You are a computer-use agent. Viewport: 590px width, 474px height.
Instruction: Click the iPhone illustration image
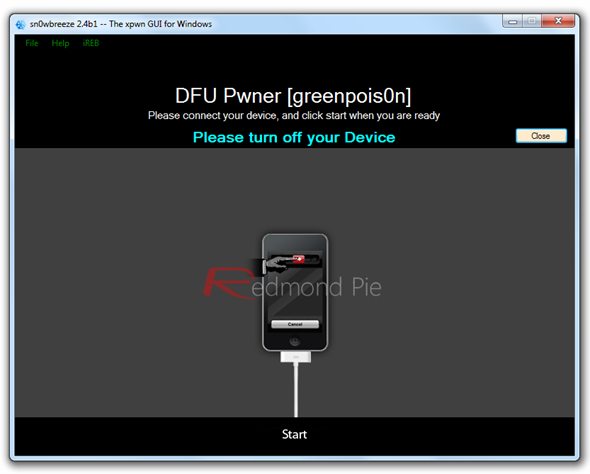click(295, 293)
